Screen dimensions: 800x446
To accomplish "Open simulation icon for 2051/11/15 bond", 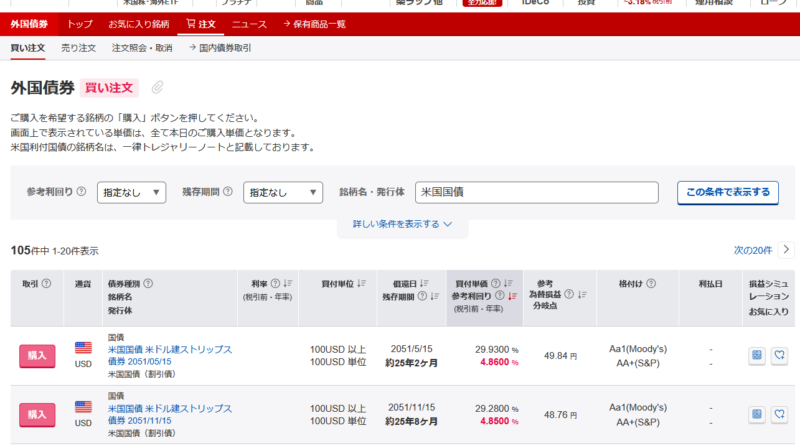I will pyautogui.click(x=757, y=414).
